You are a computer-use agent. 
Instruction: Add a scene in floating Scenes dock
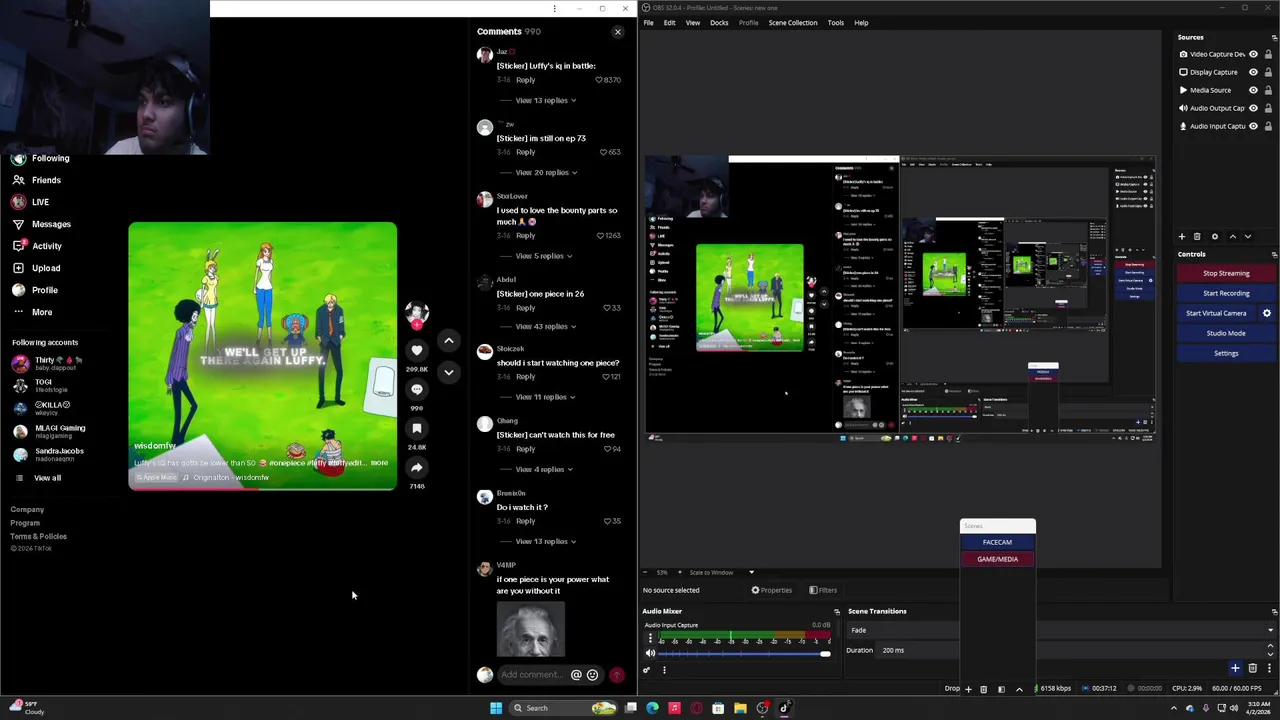pos(968,689)
